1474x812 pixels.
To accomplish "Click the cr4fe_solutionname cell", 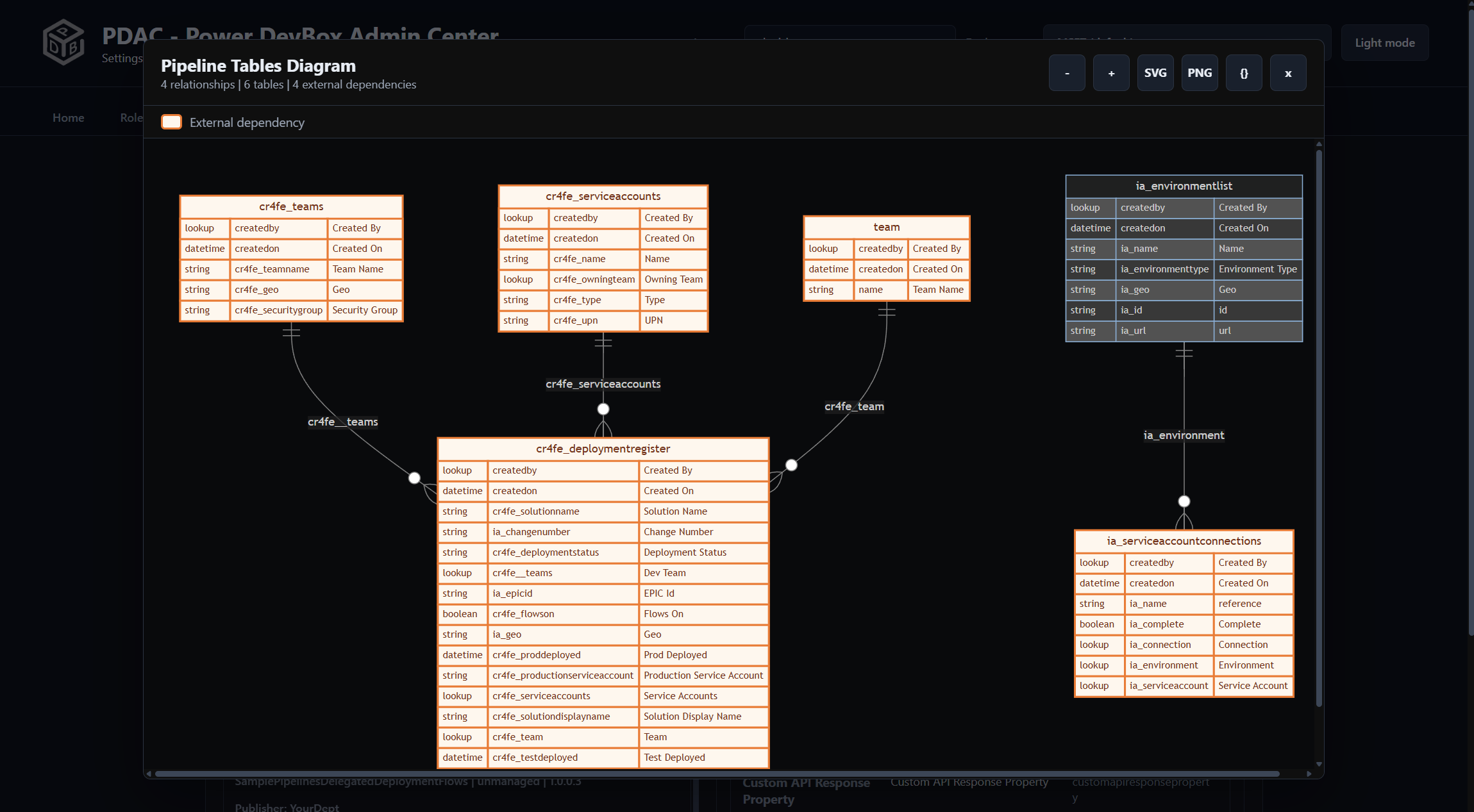I will point(563,511).
